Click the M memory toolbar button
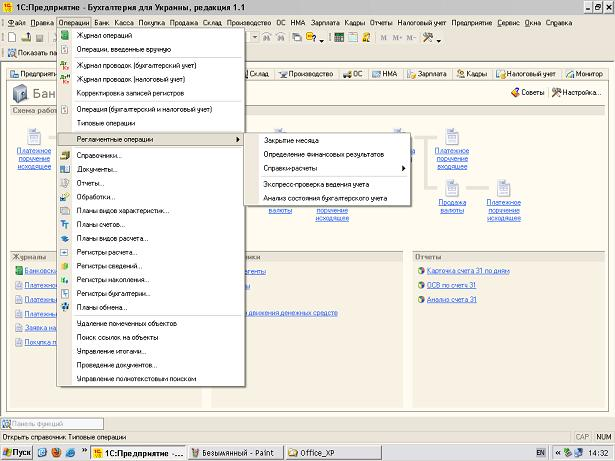This screenshot has width=615, height=461. [384, 38]
